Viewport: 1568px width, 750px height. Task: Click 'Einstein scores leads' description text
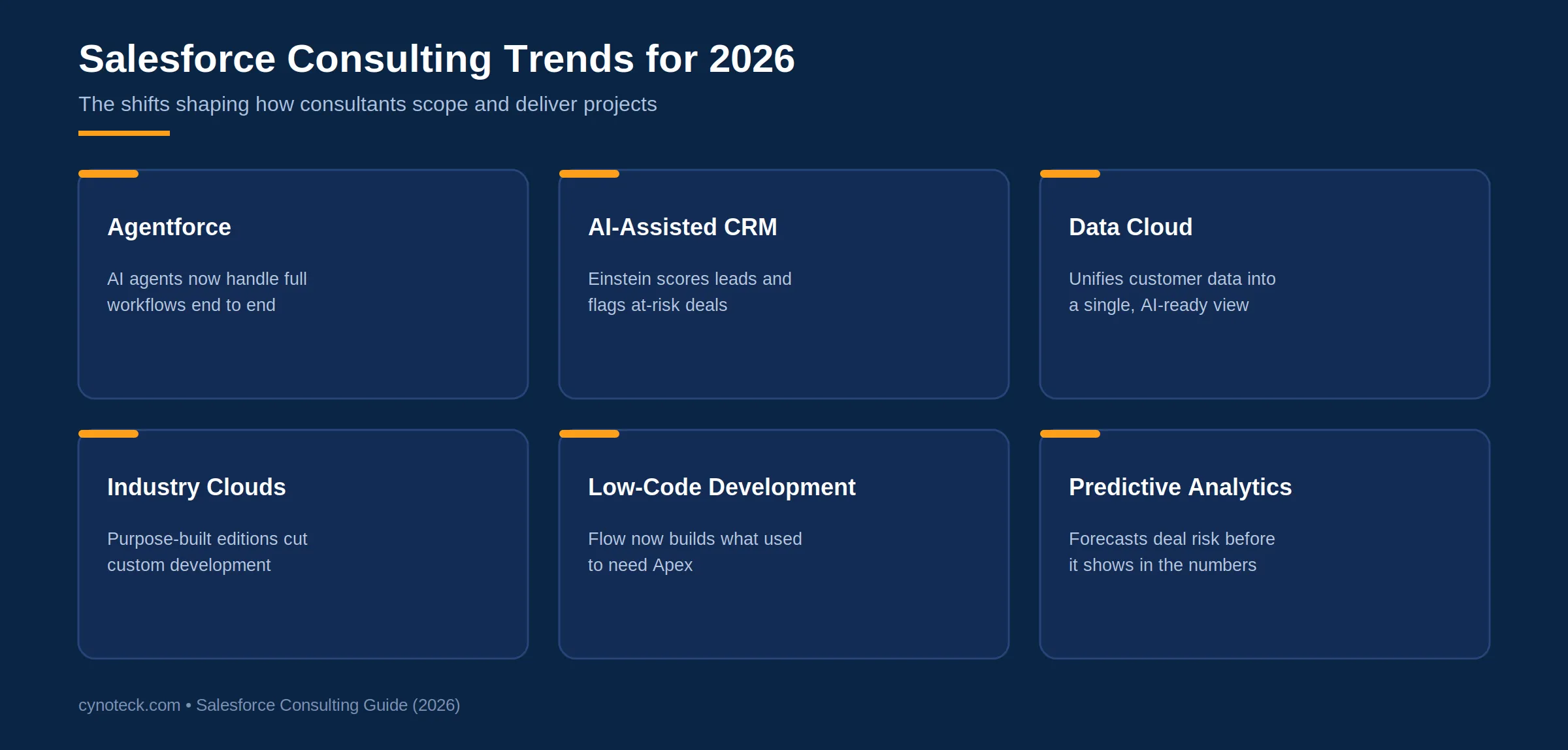689,292
